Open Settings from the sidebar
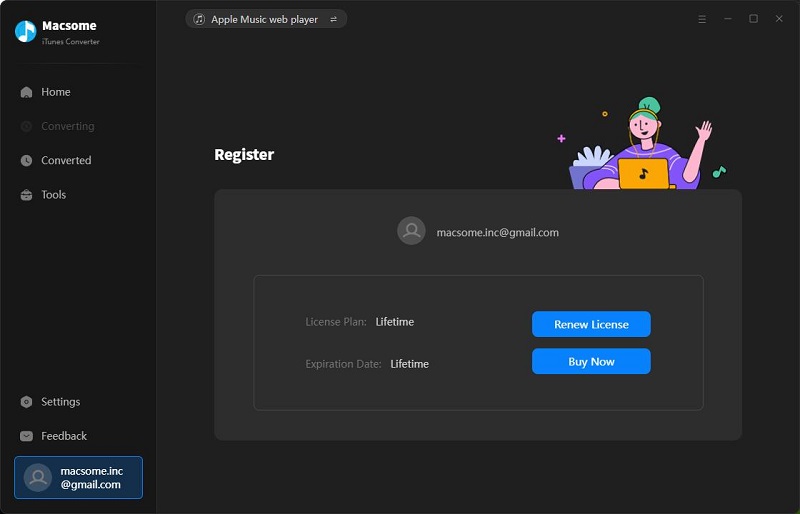The width and height of the screenshot is (800, 514). [x=61, y=402]
